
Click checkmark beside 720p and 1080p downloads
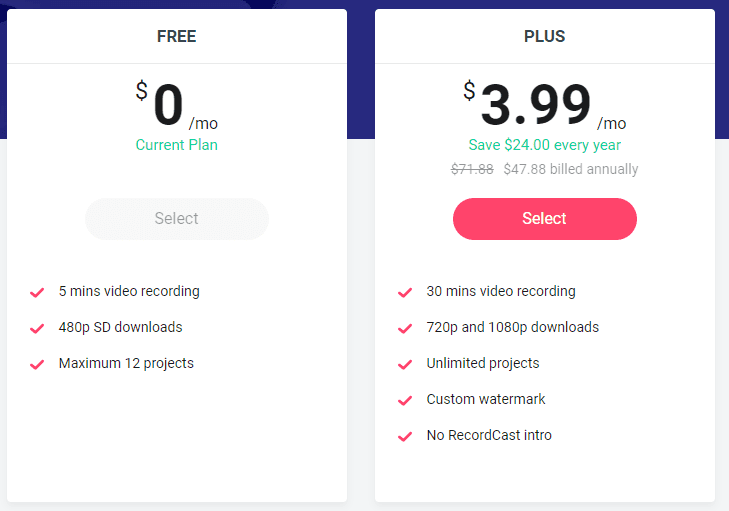coord(405,328)
